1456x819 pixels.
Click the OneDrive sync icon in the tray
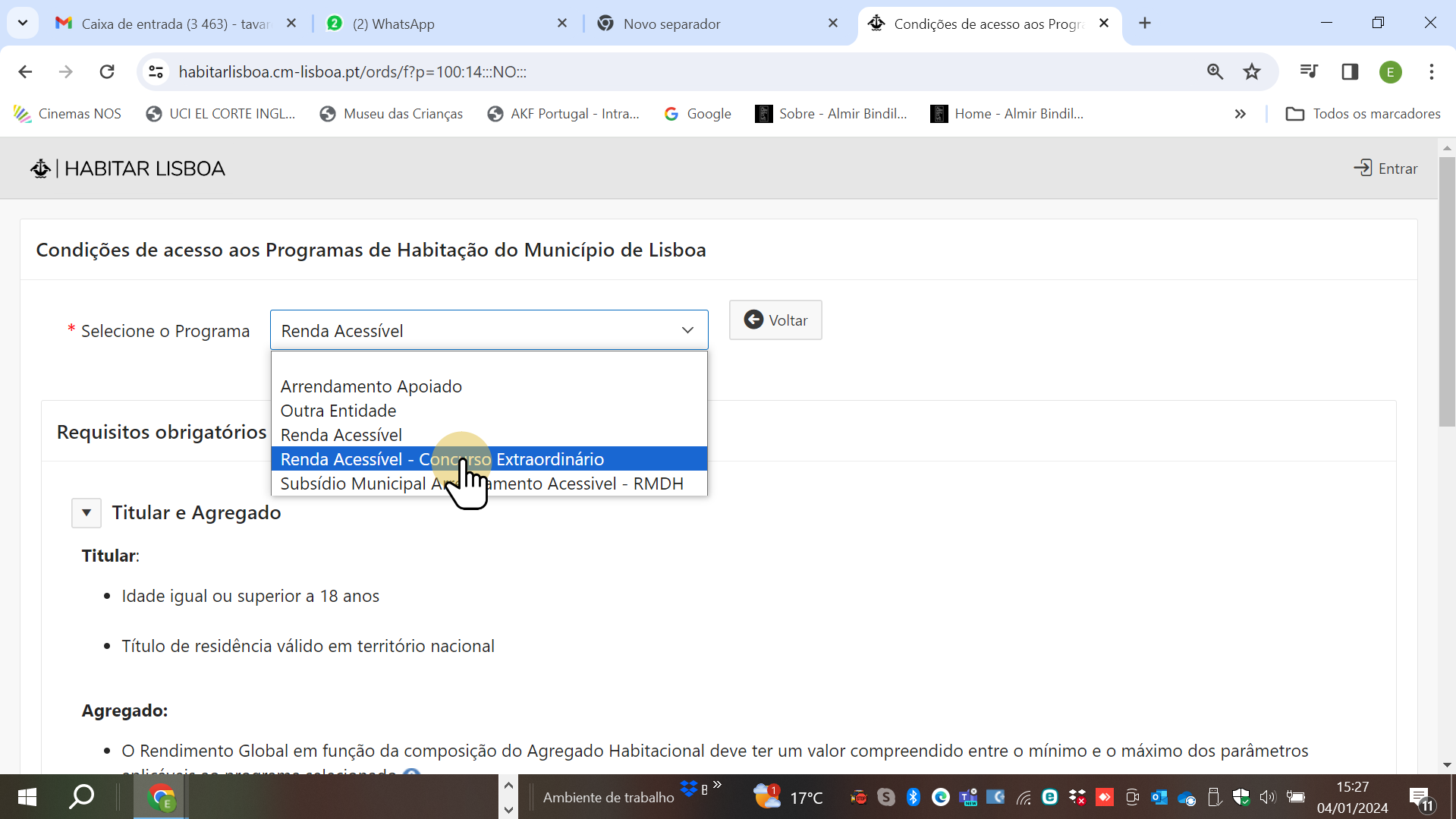point(1186,796)
